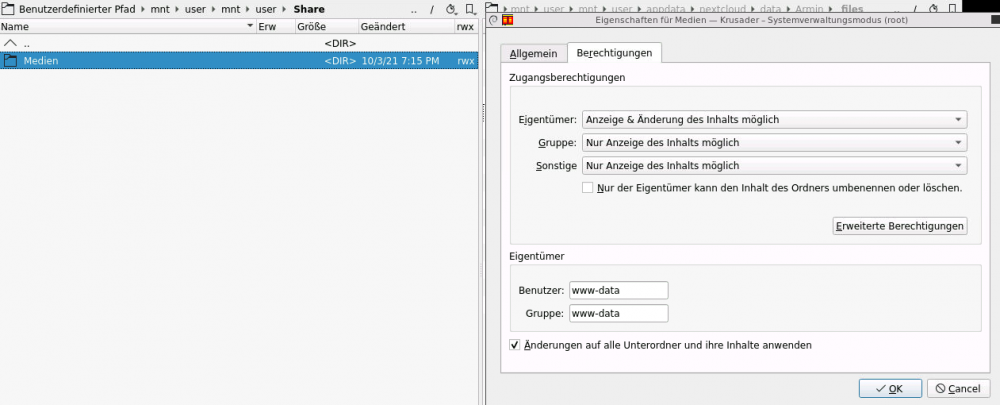Switch to the Berechtigungen tab
This screenshot has height=405, width=1000.
(x=614, y=53)
